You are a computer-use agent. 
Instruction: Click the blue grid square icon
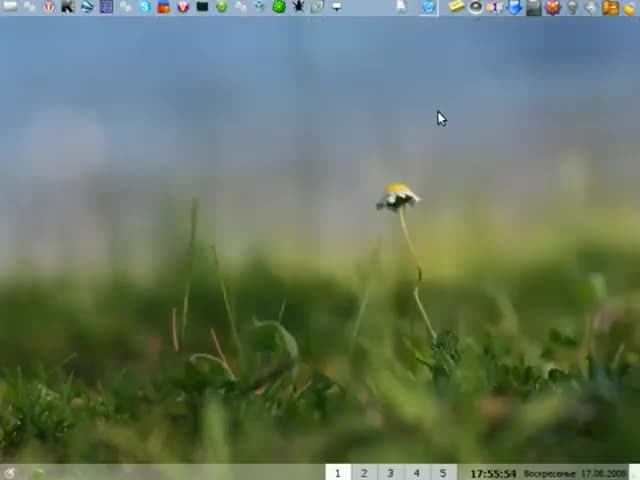point(106,7)
